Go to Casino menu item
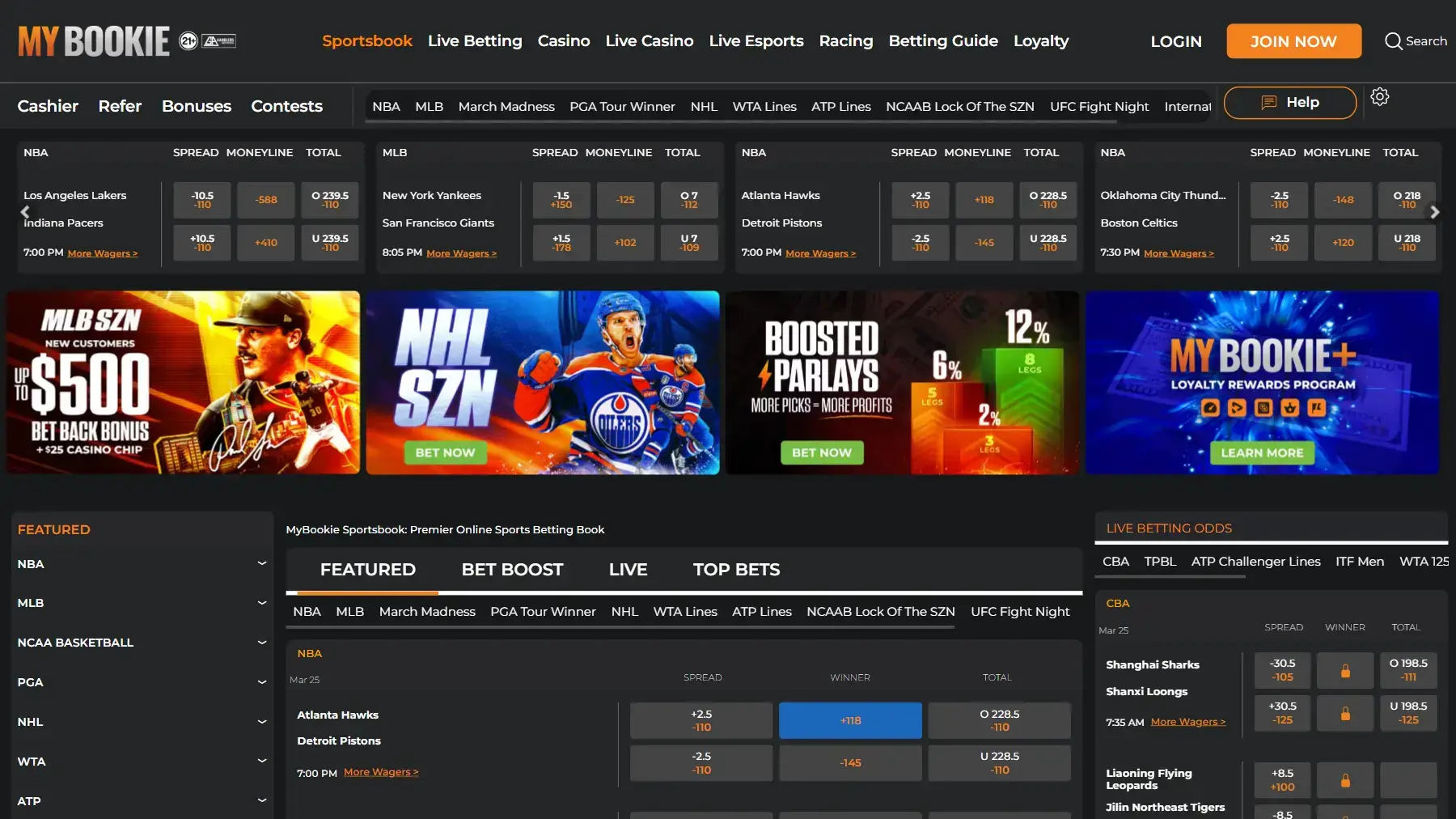 (564, 40)
